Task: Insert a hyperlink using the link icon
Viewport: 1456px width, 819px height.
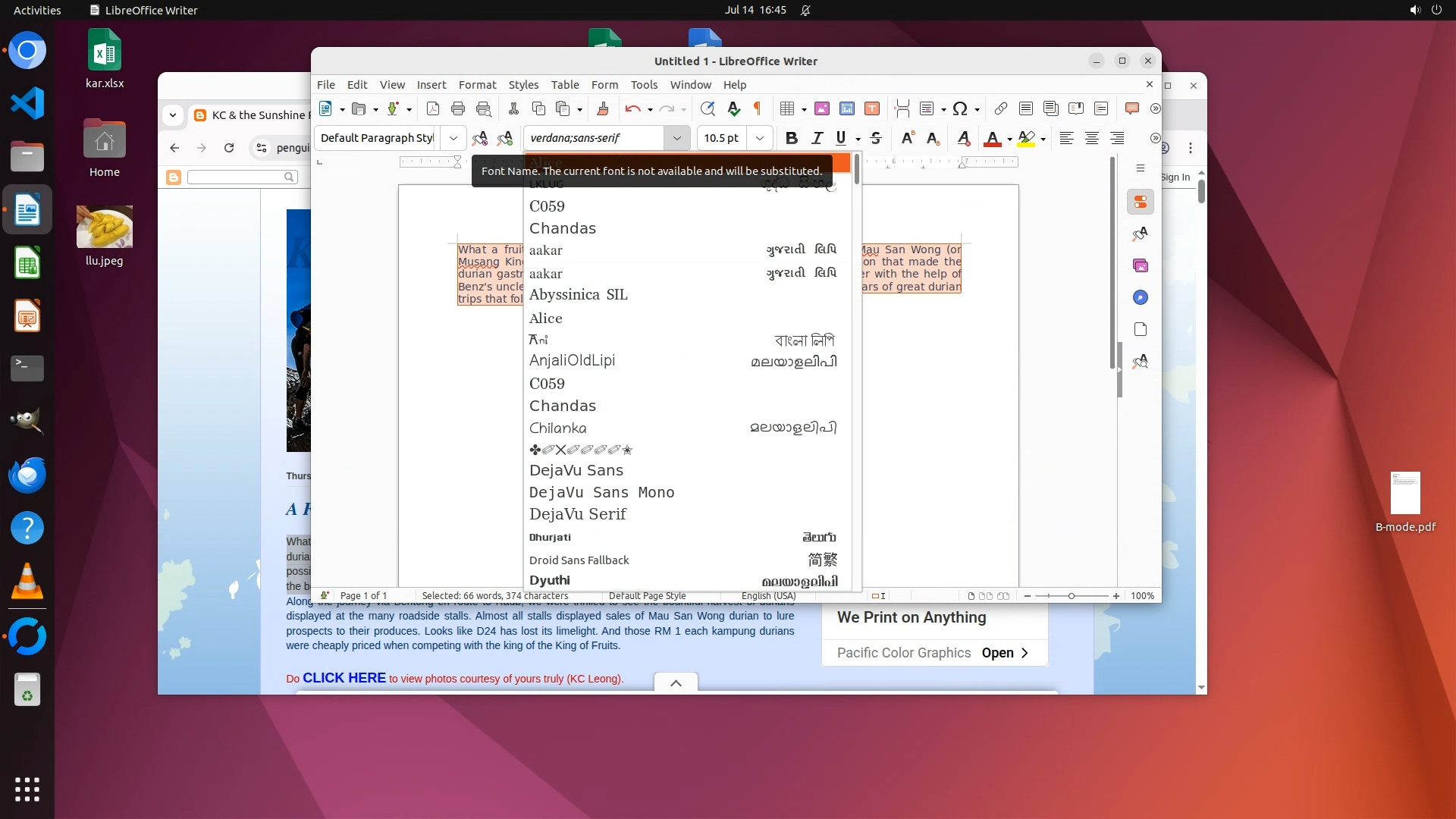Action: point(1001,108)
